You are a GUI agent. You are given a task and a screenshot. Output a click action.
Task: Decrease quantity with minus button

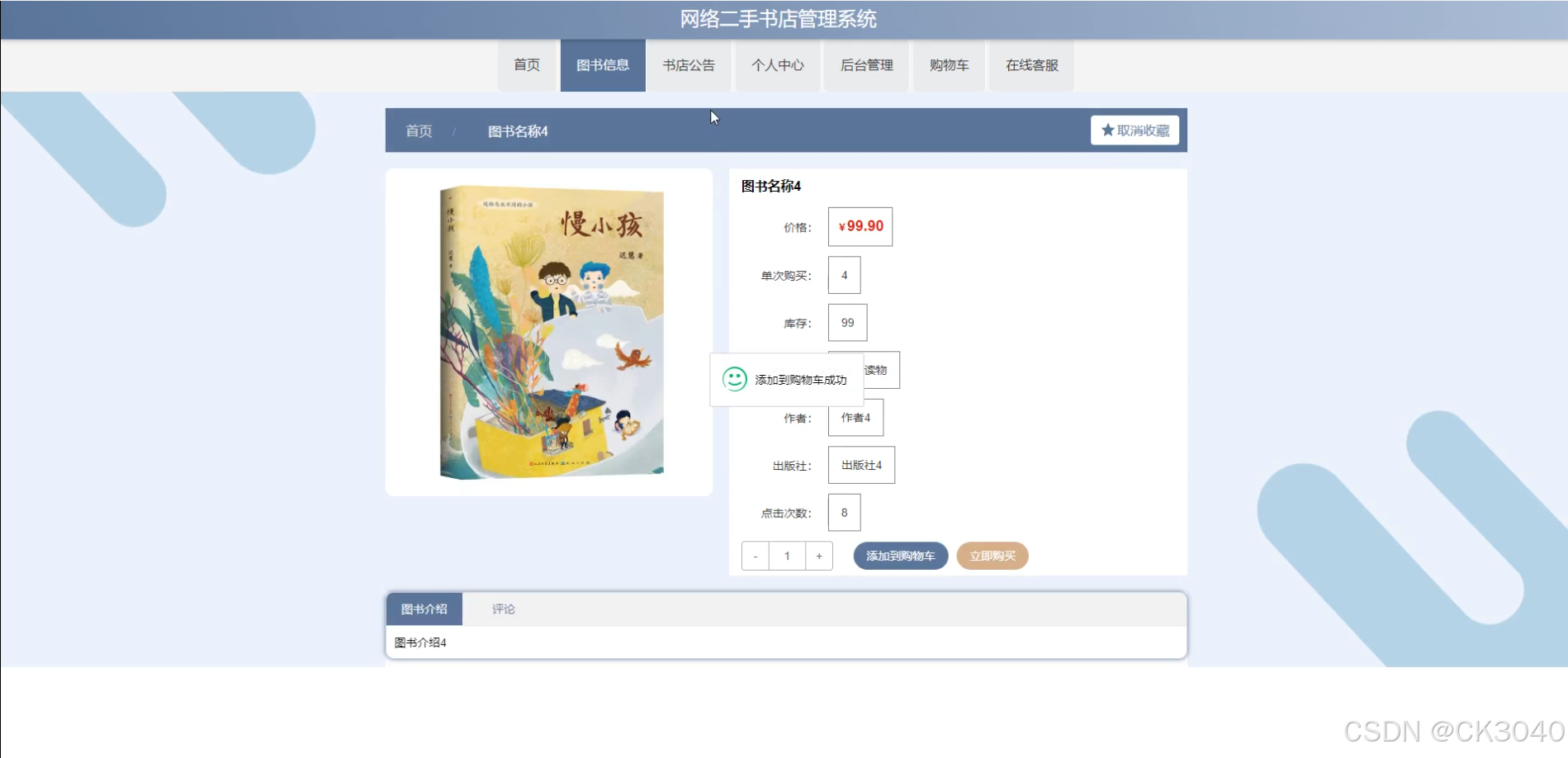[x=756, y=556]
